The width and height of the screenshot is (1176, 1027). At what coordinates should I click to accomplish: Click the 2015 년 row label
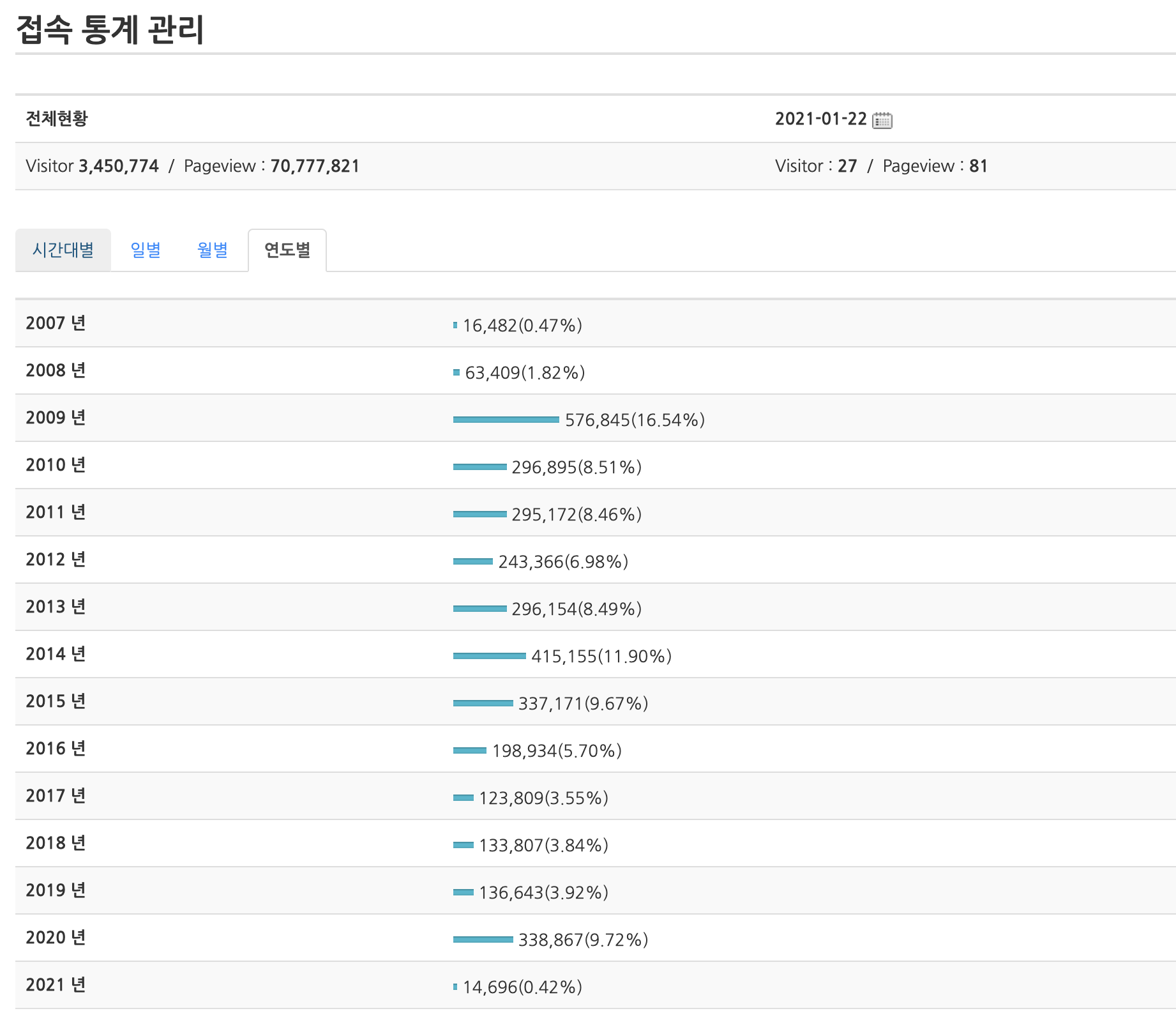(56, 701)
